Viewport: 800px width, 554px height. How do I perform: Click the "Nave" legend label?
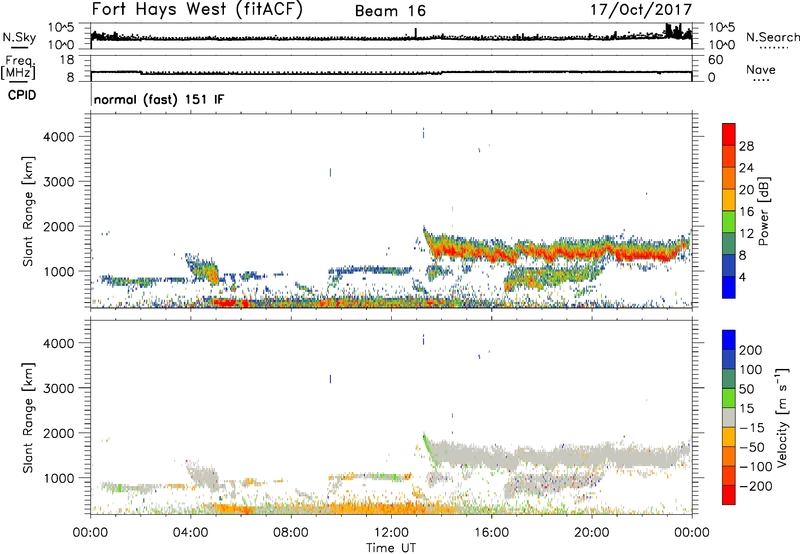pyautogui.click(x=761, y=69)
